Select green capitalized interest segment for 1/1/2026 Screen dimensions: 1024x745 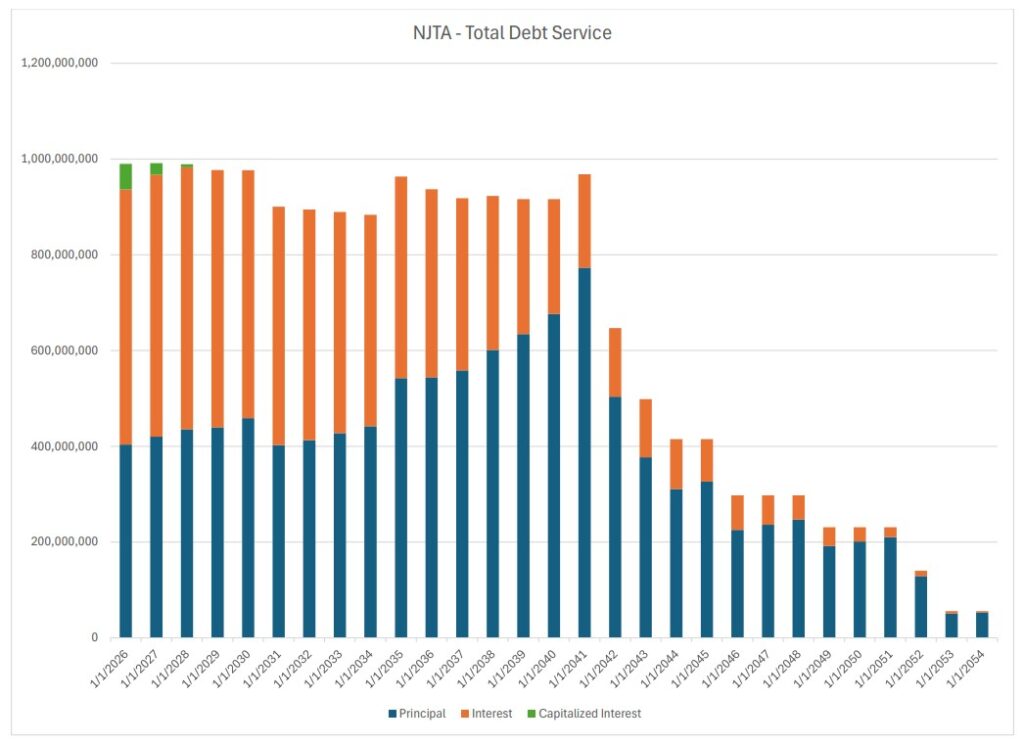click(x=126, y=176)
